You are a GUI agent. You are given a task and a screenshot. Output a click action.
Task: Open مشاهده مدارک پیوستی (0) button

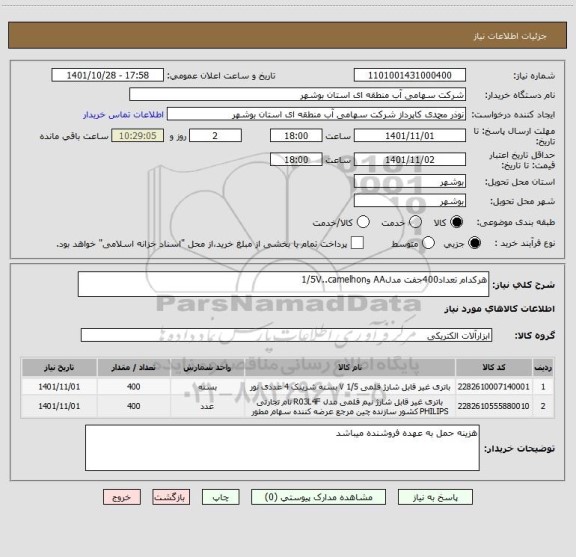[318, 497]
